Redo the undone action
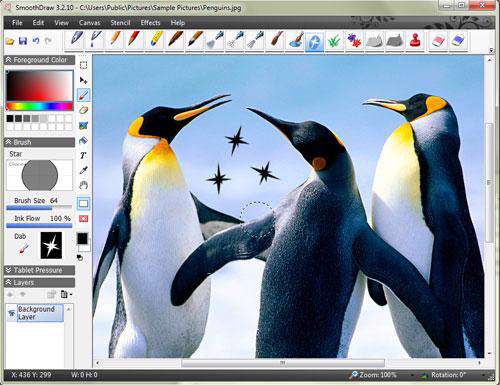This screenshot has height=385, width=500. click(x=49, y=41)
